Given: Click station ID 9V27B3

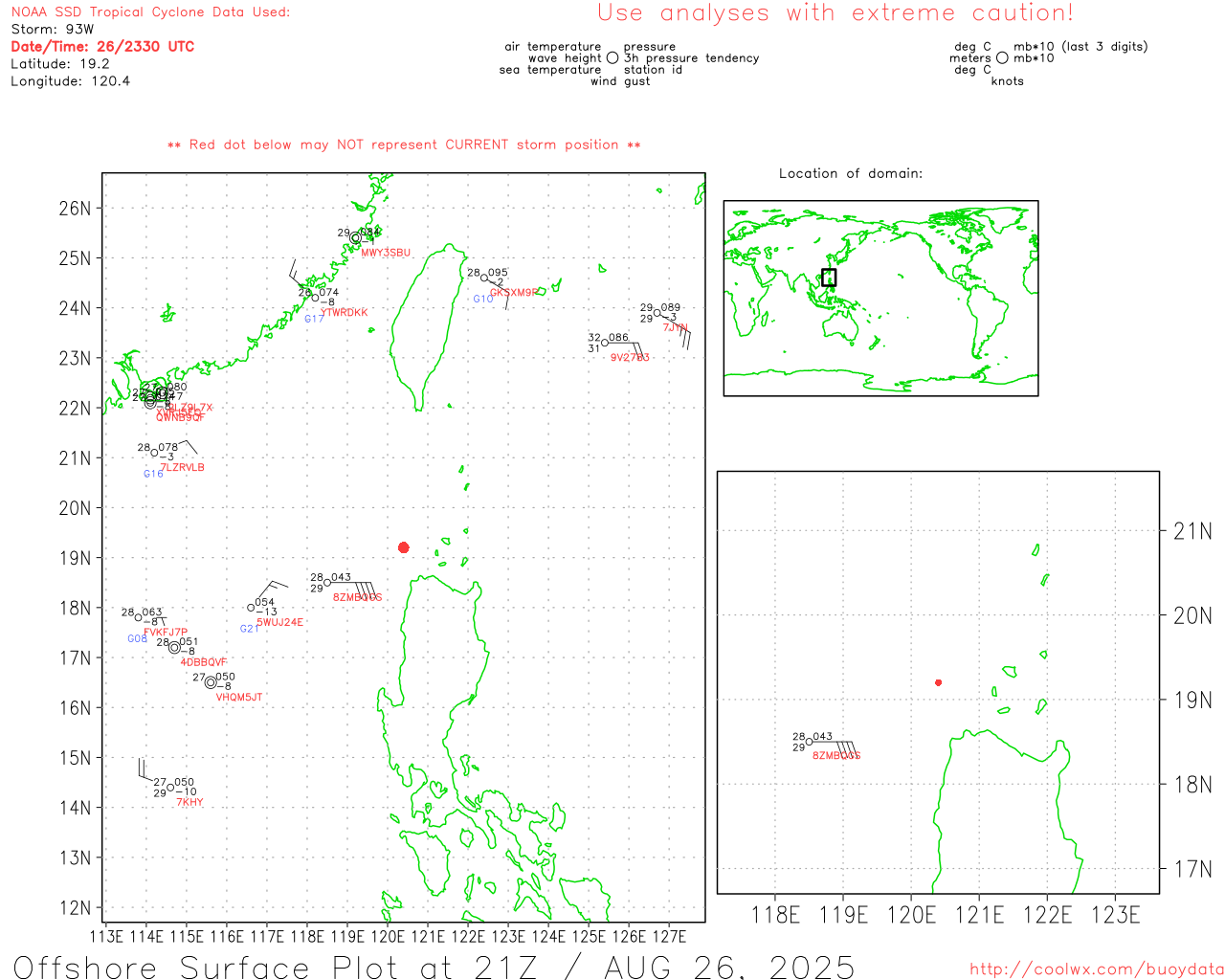Looking at the screenshot, I should [630, 358].
